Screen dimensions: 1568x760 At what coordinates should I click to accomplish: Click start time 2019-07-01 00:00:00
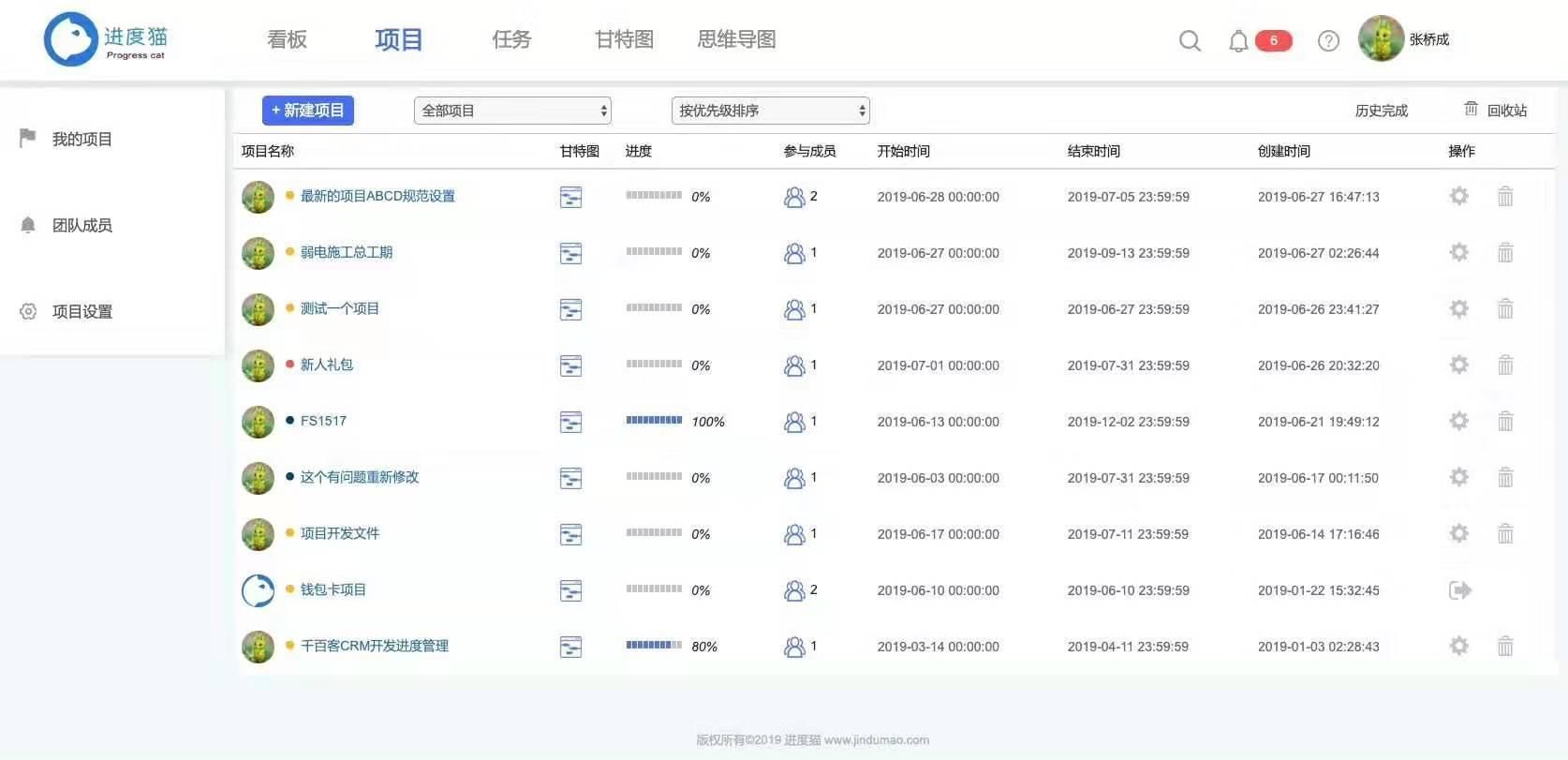(939, 365)
